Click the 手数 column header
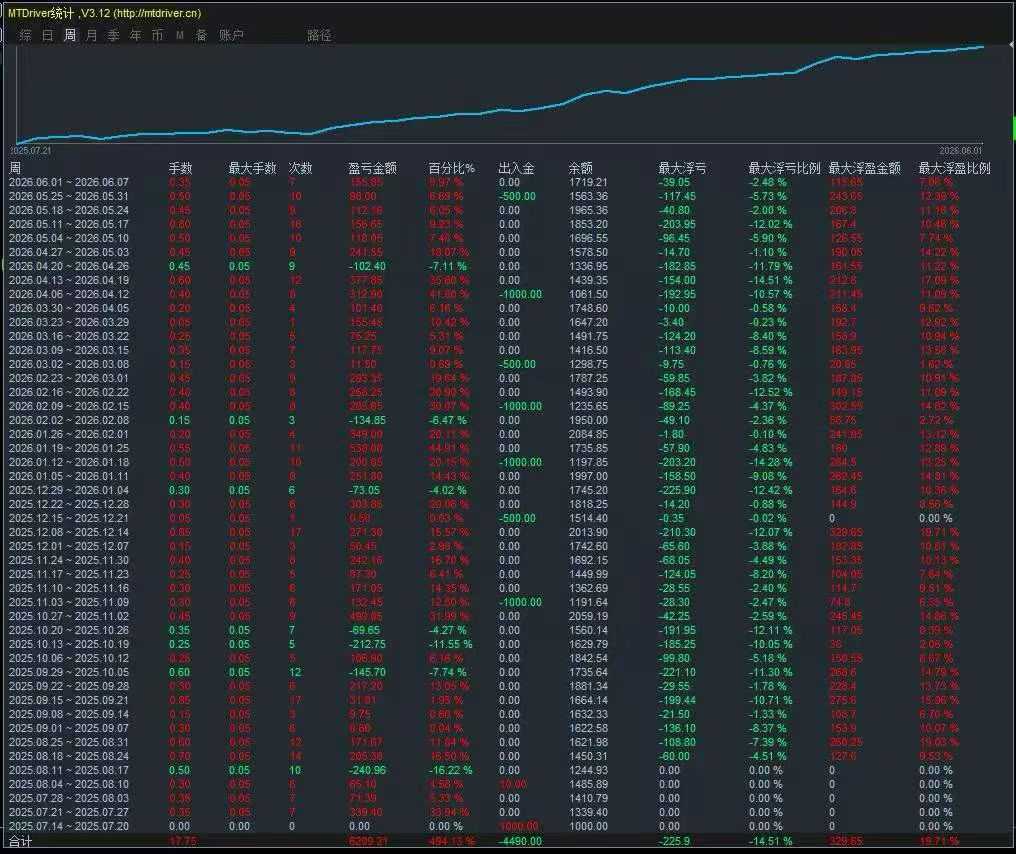Image resolution: width=1016 pixels, height=854 pixels. tap(181, 168)
